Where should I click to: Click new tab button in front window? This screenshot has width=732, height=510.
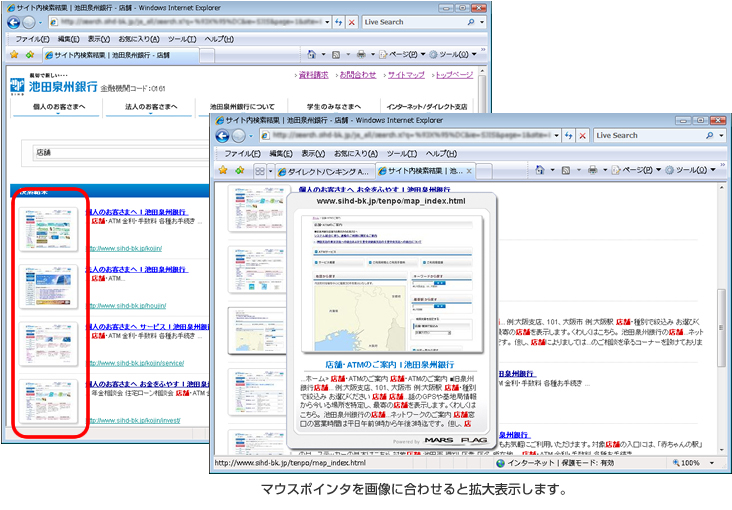click(484, 172)
